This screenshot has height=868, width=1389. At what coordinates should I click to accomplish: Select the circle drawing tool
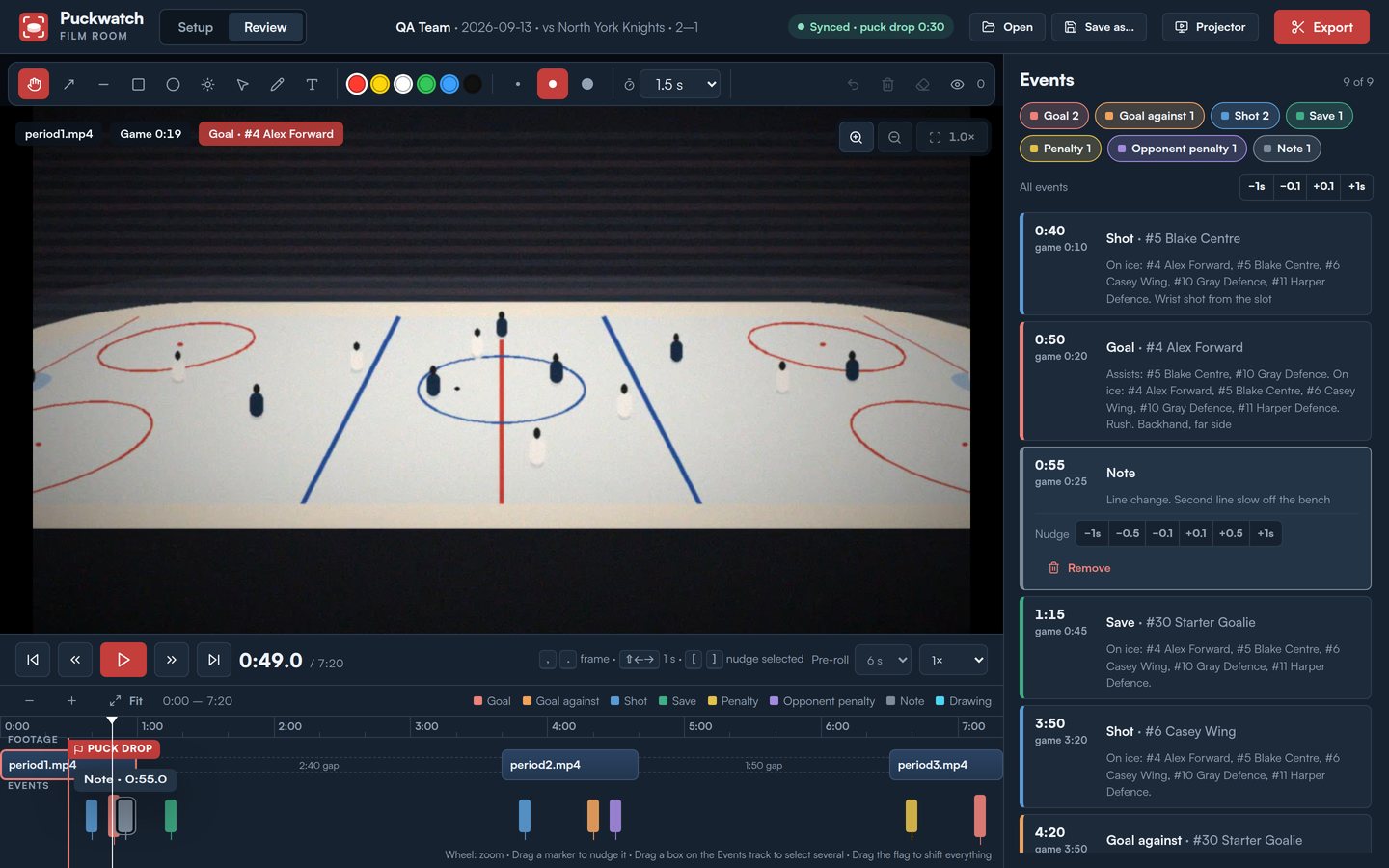coord(173,85)
